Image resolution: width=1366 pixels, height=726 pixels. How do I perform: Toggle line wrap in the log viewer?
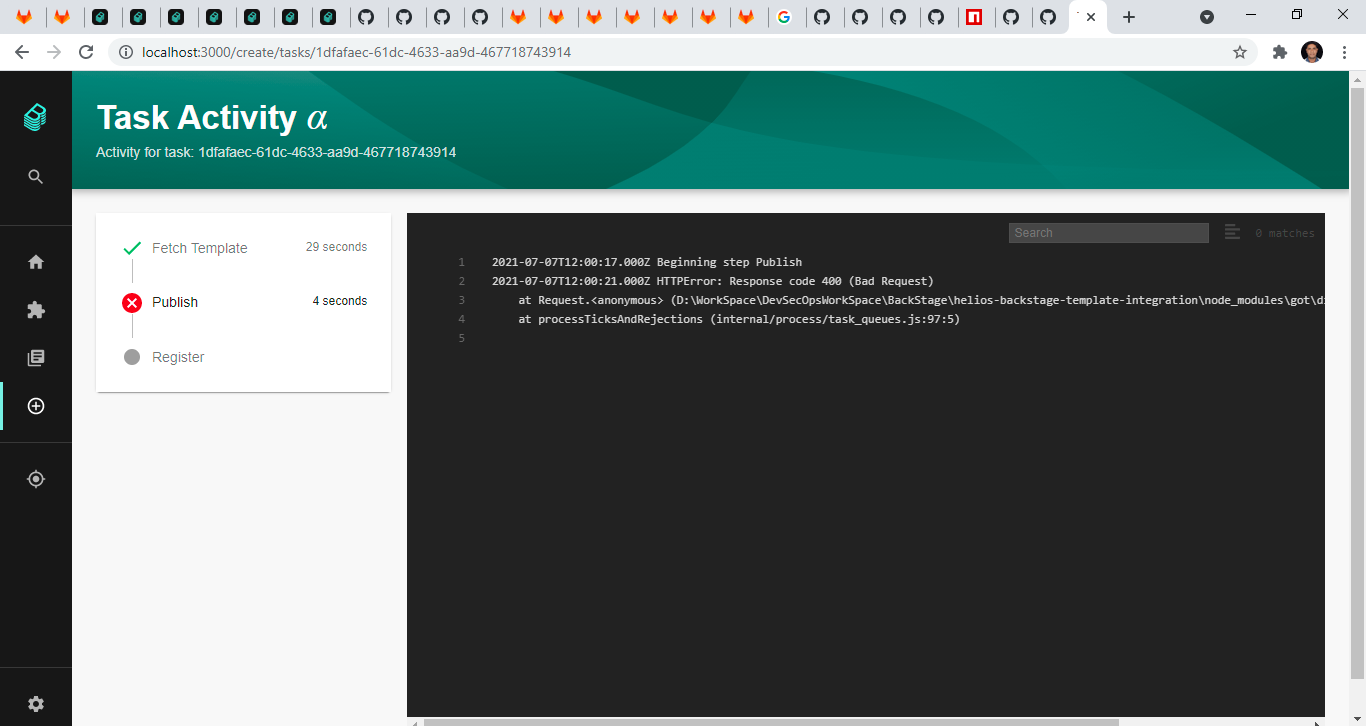tap(1232, 232)
